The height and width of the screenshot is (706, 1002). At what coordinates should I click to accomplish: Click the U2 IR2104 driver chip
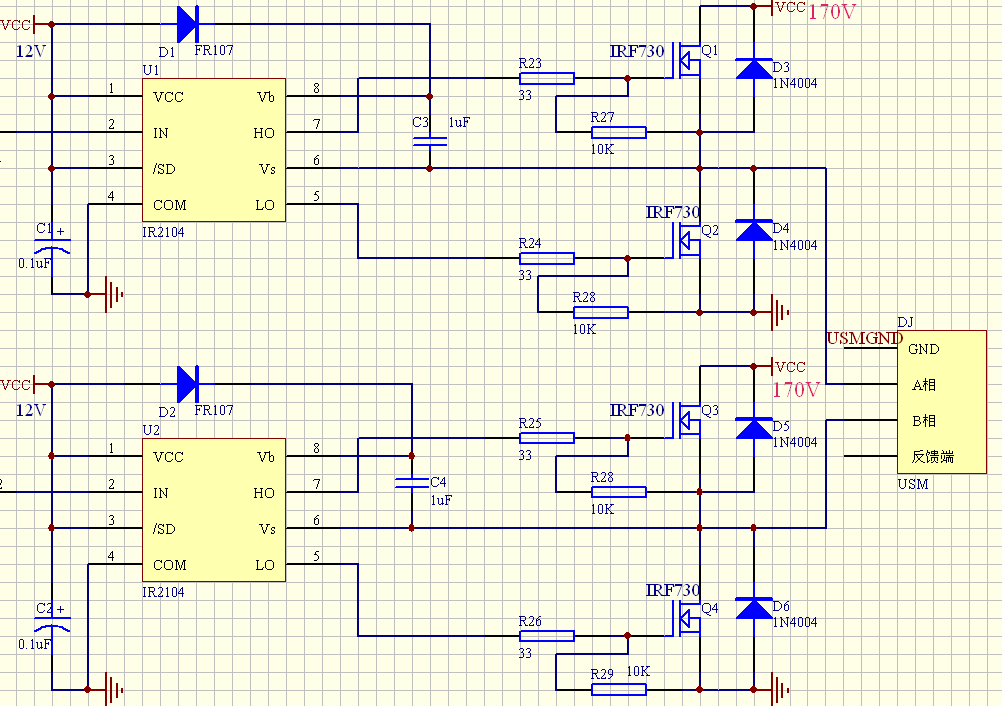click(213, 510)
